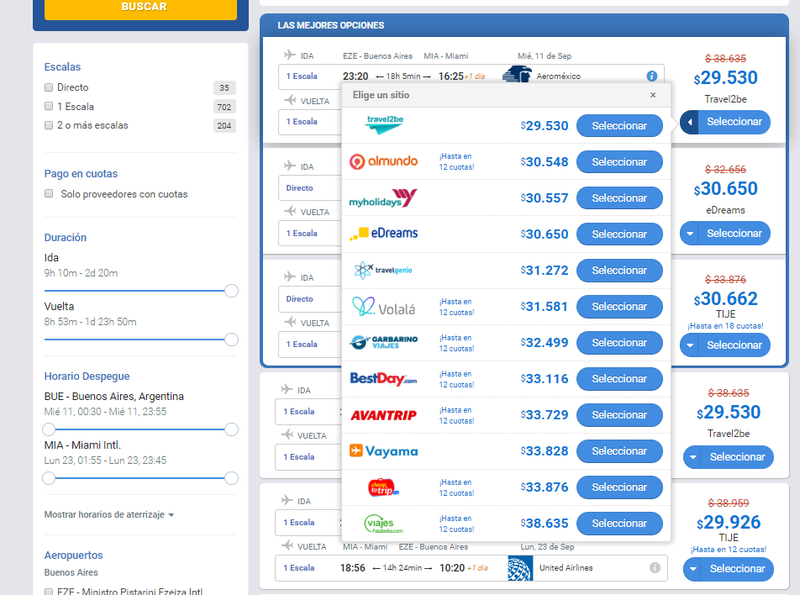Screen dimensions: 800x595
Task: Click the Avantrip logo
Action: 383,415
